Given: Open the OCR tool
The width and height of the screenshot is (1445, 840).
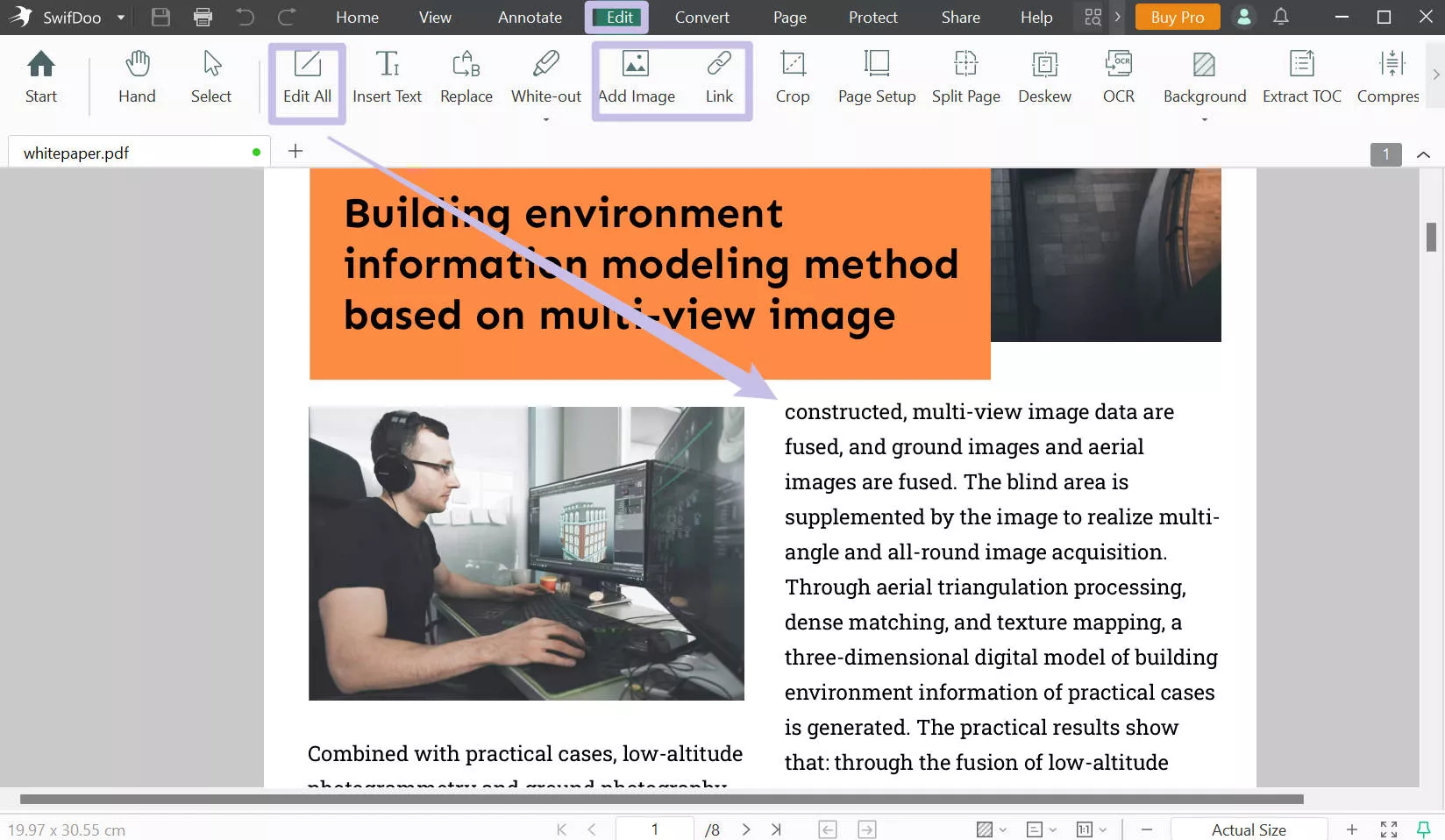Looking at the screenshot, I should 1118,77.
